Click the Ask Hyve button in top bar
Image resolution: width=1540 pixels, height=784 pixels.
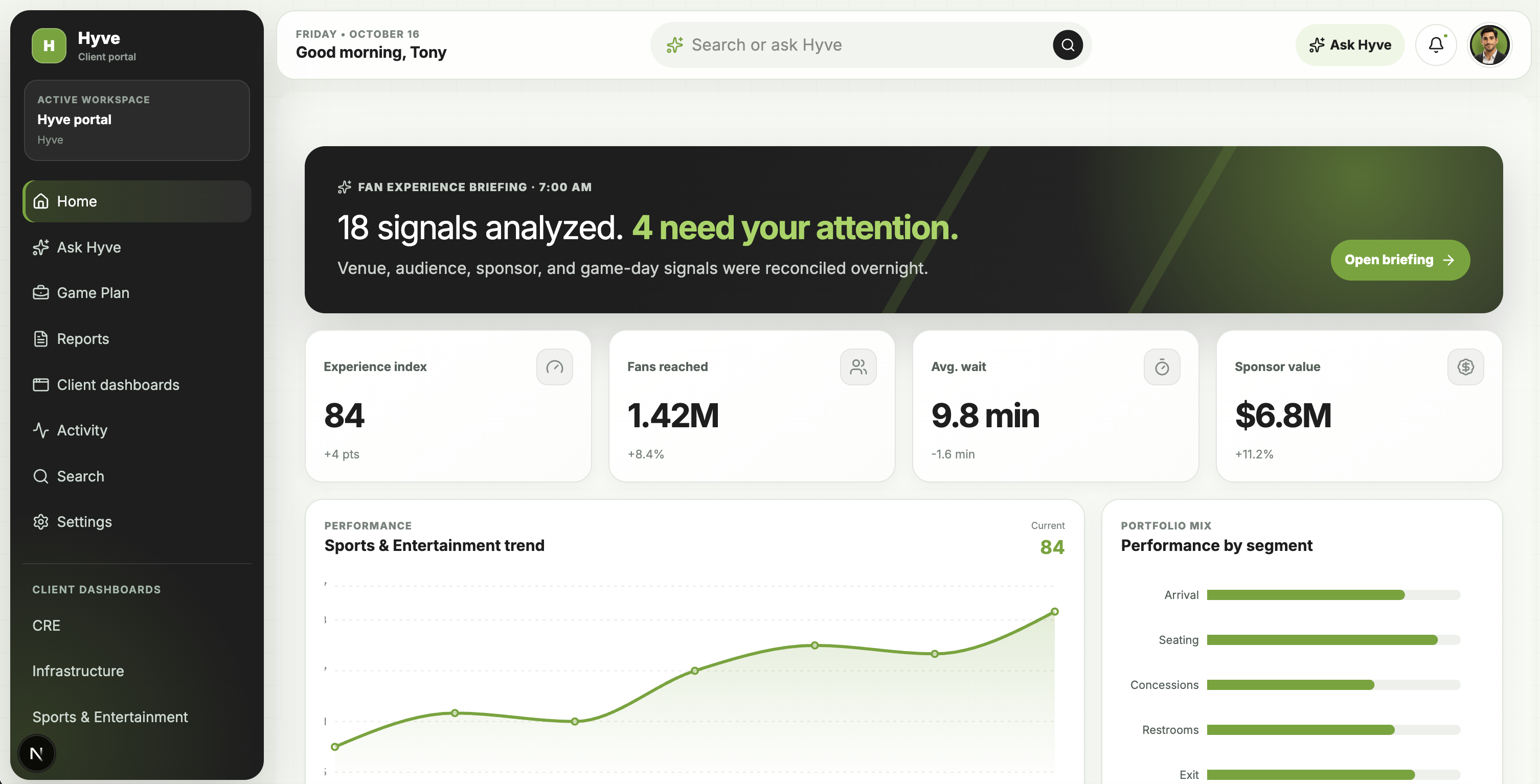[x=1350, y=45]
